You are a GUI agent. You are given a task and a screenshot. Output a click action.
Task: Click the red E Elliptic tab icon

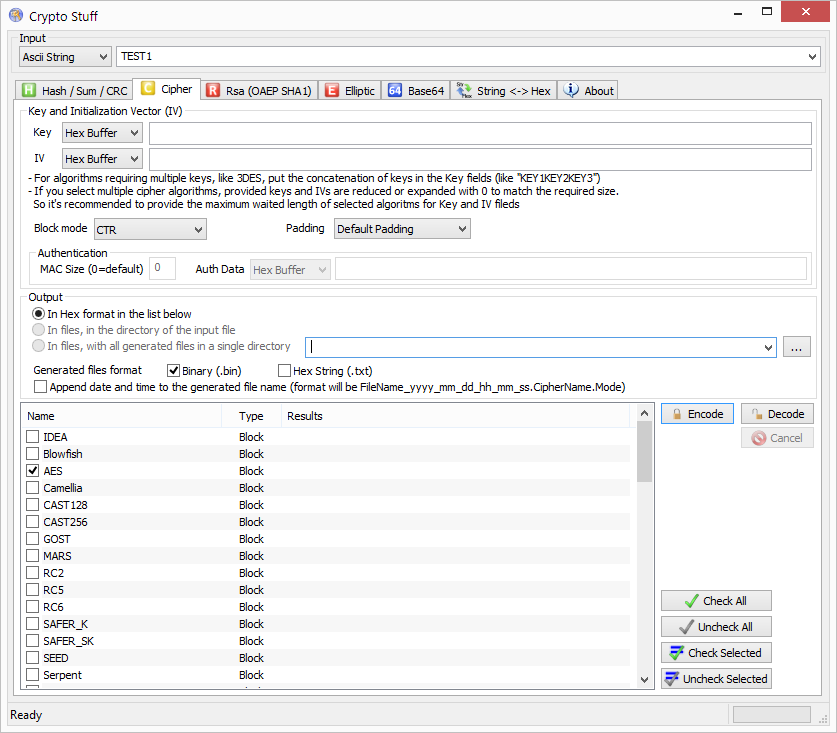[x=332, y=90]
